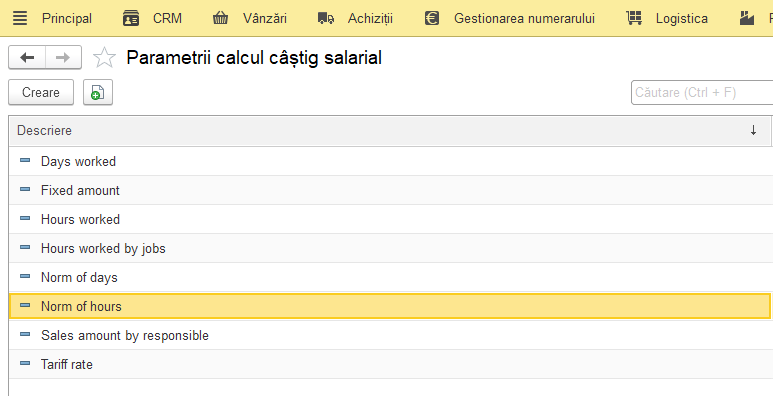The image size is (773, 396).
Task: Open the Principal menu section
Action: 67,19
